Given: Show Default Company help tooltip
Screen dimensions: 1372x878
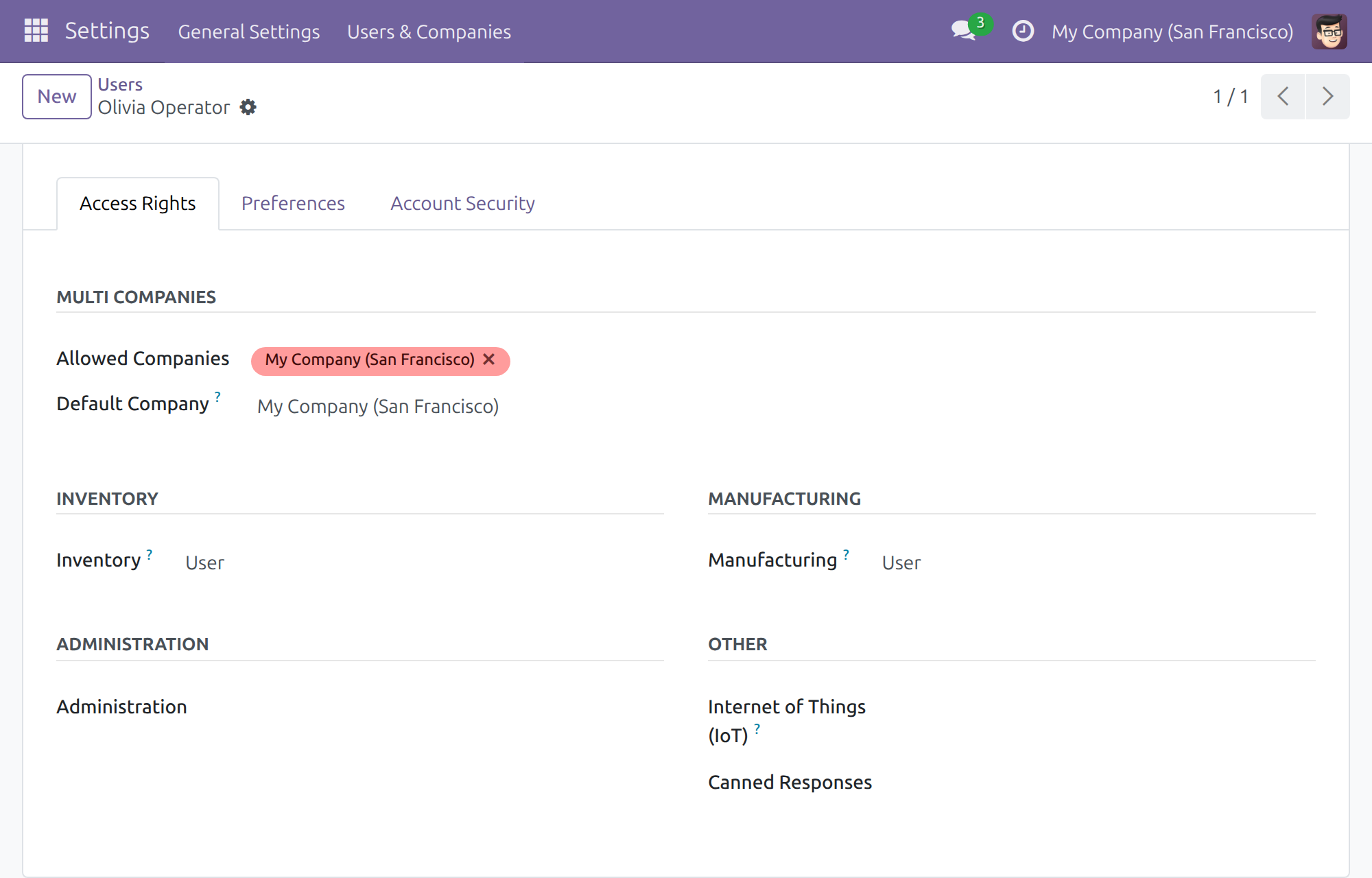Looking at the screenshot, I should click(x=217, y=396).
